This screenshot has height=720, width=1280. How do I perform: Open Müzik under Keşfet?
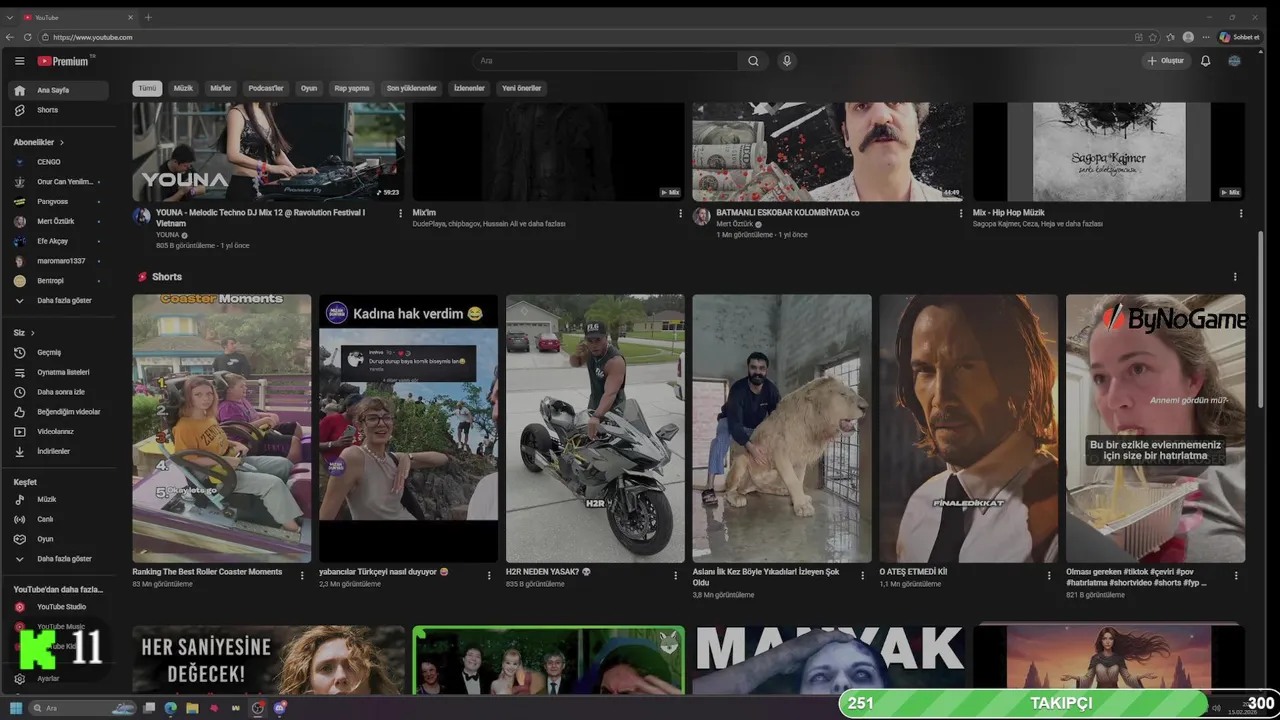[x=60, y=499]
